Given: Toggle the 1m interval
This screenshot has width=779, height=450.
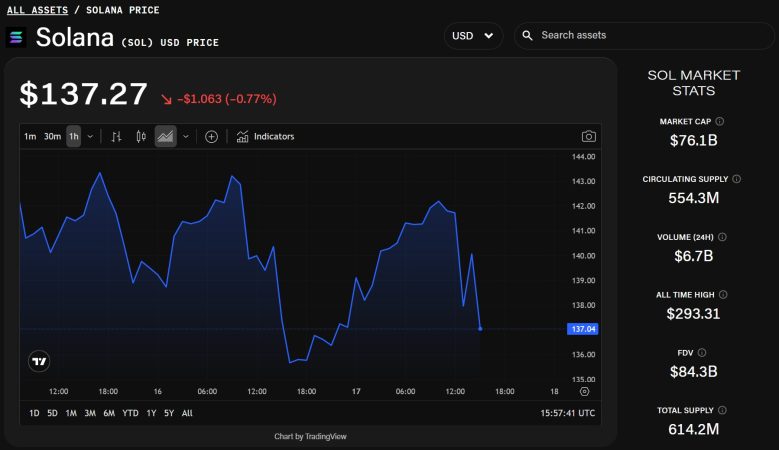Looking at the screenshot, I should (30, 136).
